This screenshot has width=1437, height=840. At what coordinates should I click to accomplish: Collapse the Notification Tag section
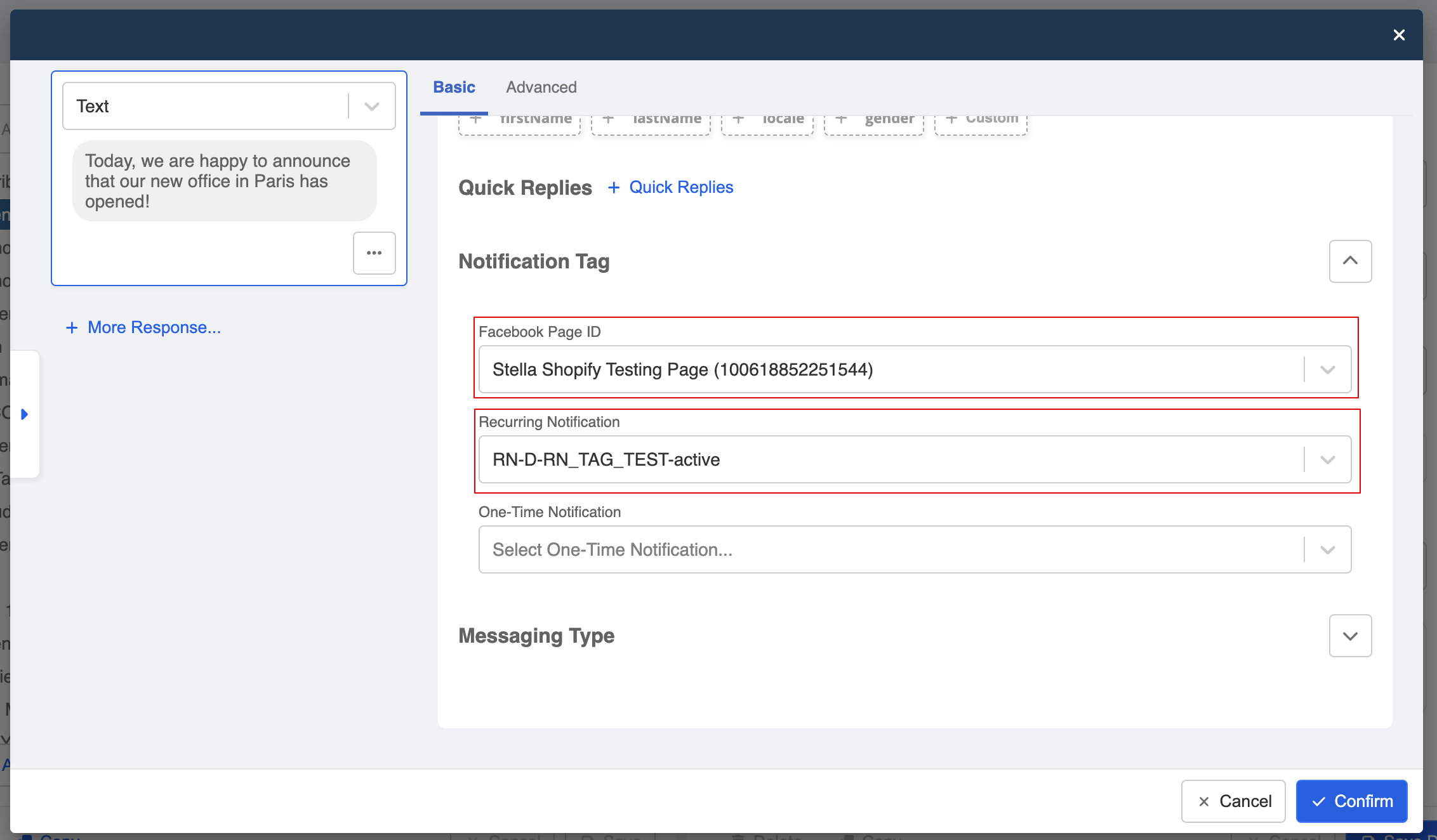click(1350, 261)
